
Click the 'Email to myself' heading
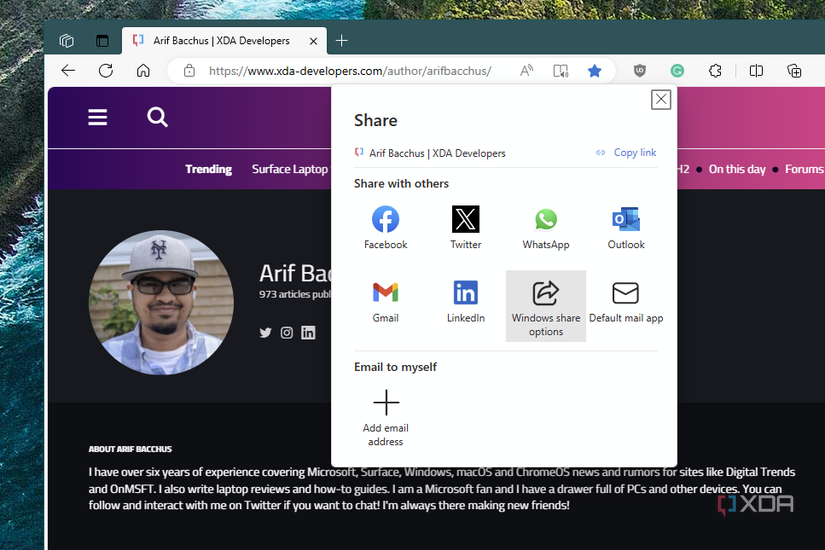[x=395, y=367]
